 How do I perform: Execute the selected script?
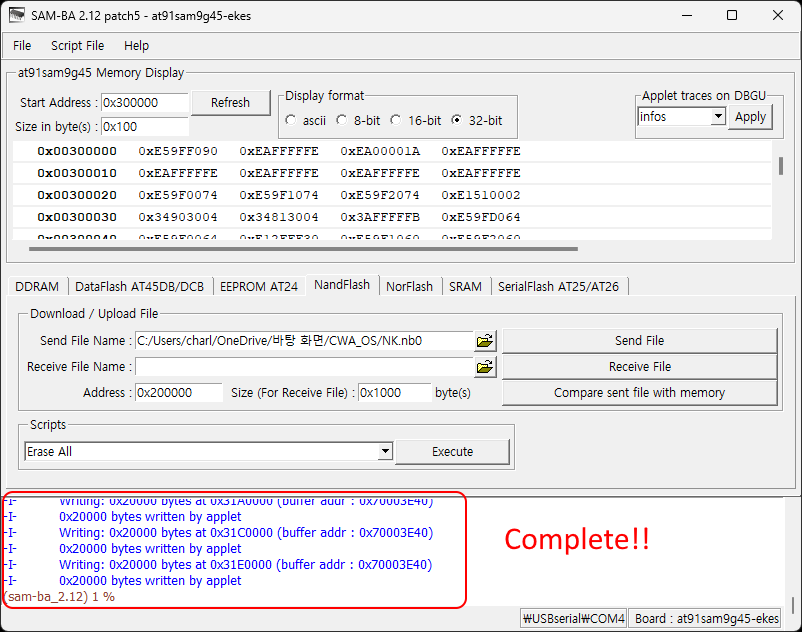(x=452, y=452)
